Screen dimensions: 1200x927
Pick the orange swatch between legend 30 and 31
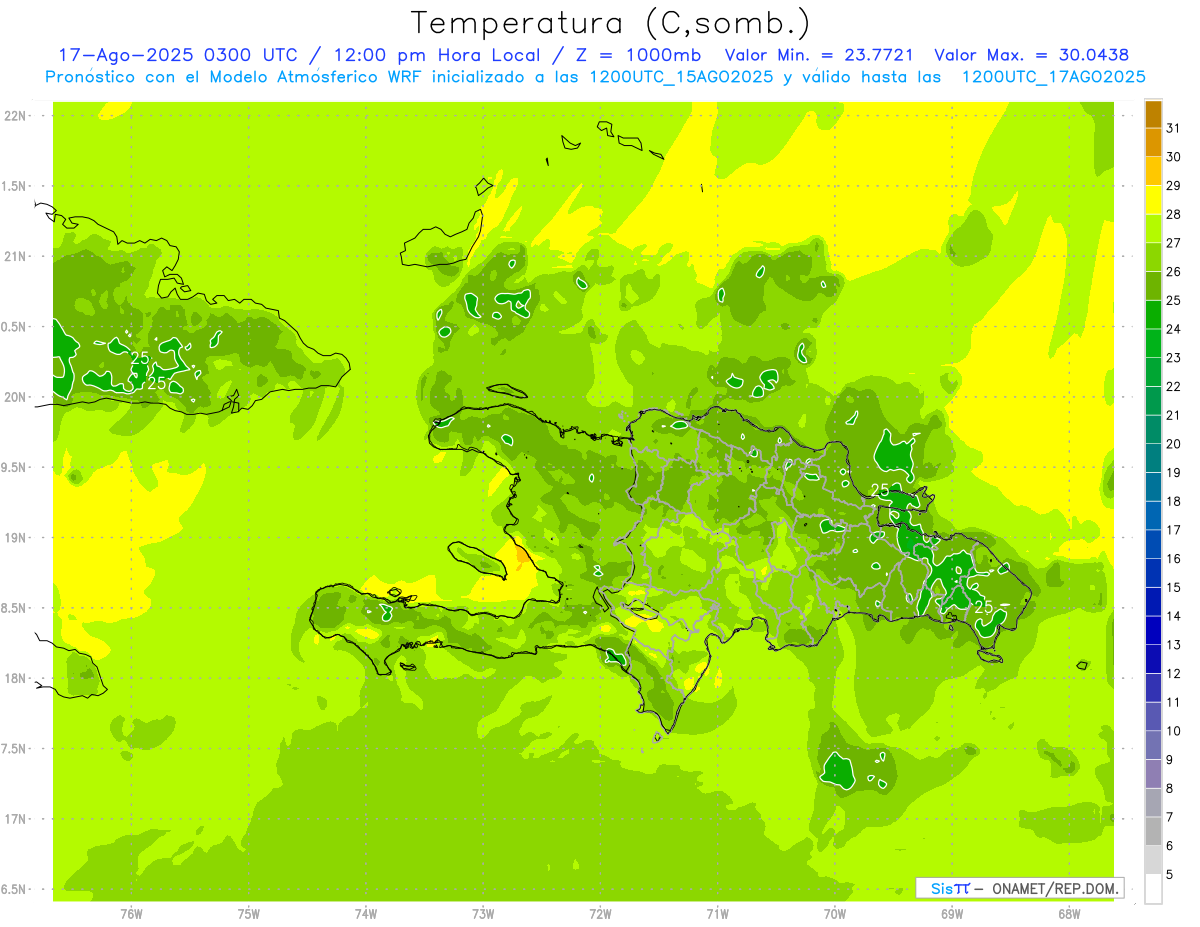[x=1153, y=143]
